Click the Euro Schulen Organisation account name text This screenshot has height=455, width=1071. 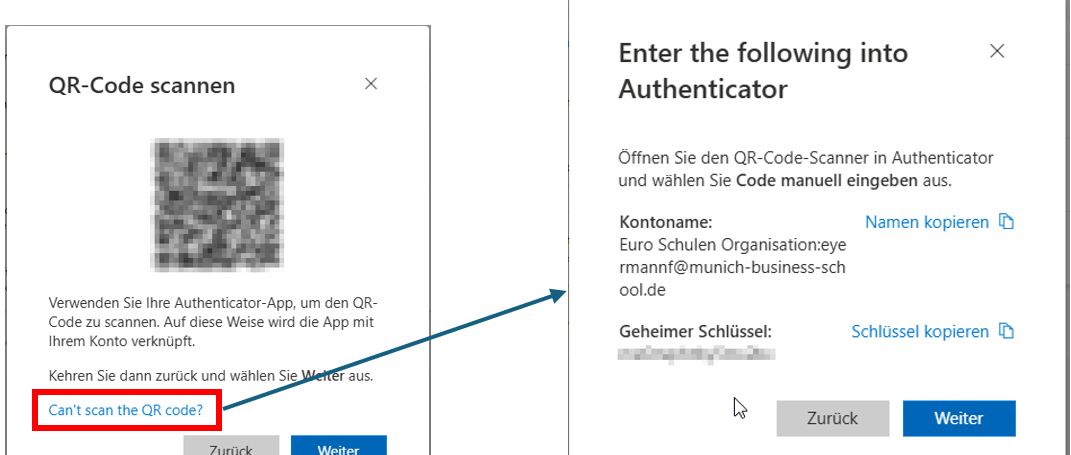click(734, 266)
